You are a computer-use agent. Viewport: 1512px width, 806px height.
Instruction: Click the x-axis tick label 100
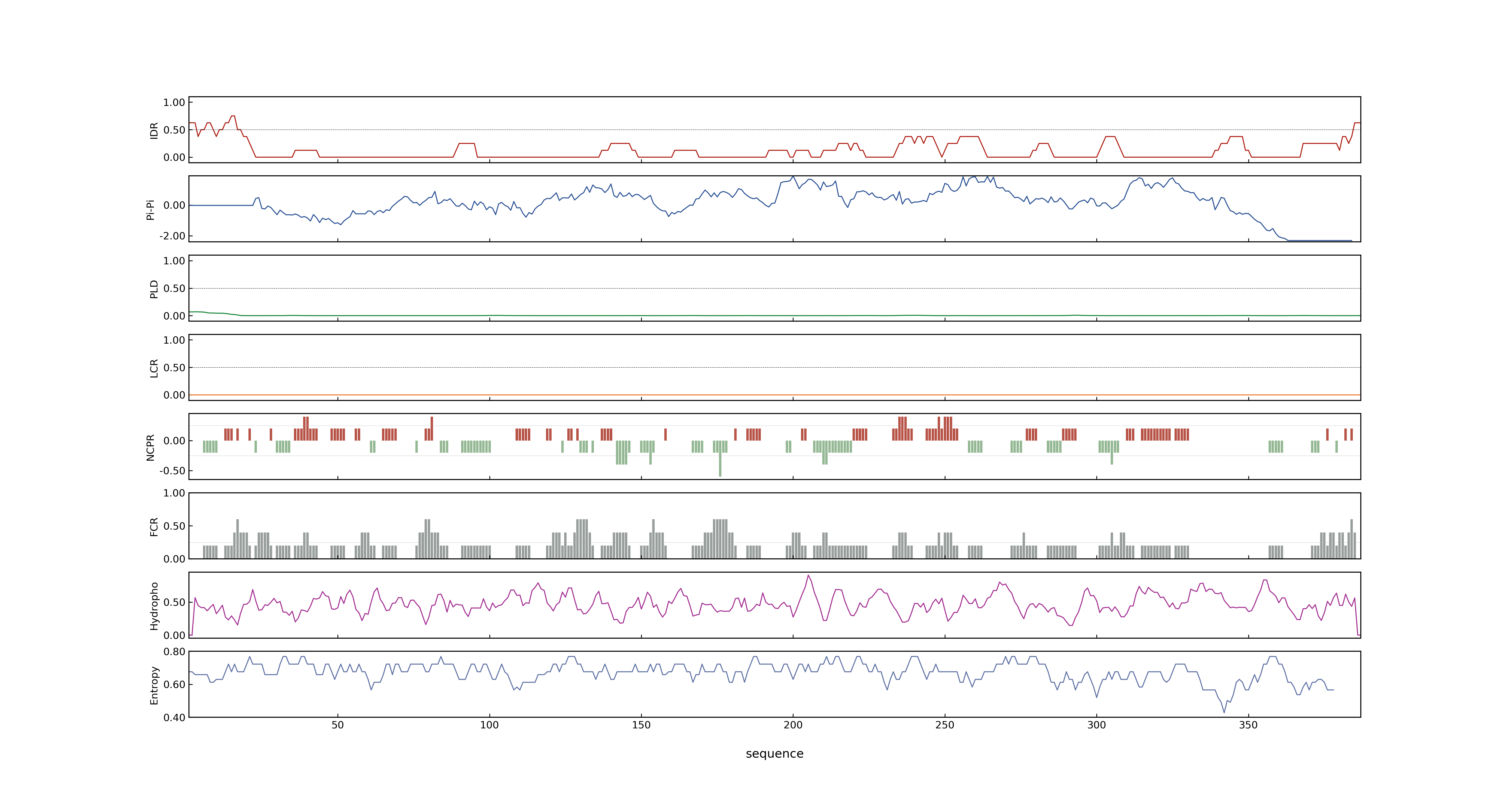click(489, 725)
